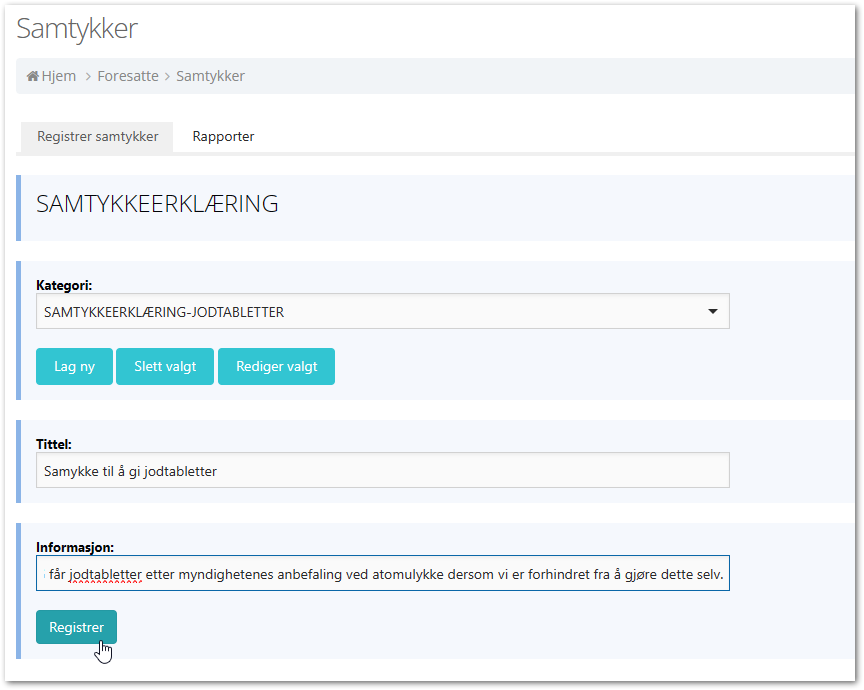Click Samtykker breadcrumb item

pos(210,76)
